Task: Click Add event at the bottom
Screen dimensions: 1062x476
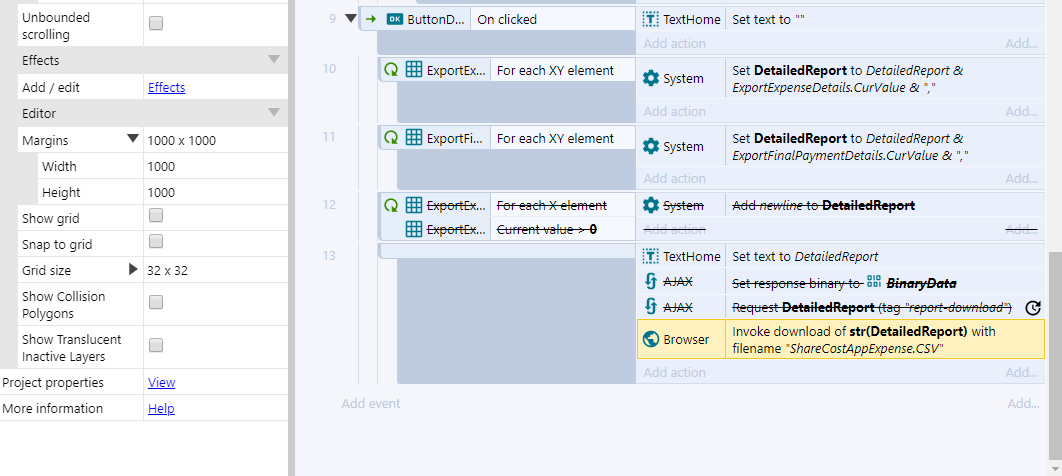Action: click(370, 404)
